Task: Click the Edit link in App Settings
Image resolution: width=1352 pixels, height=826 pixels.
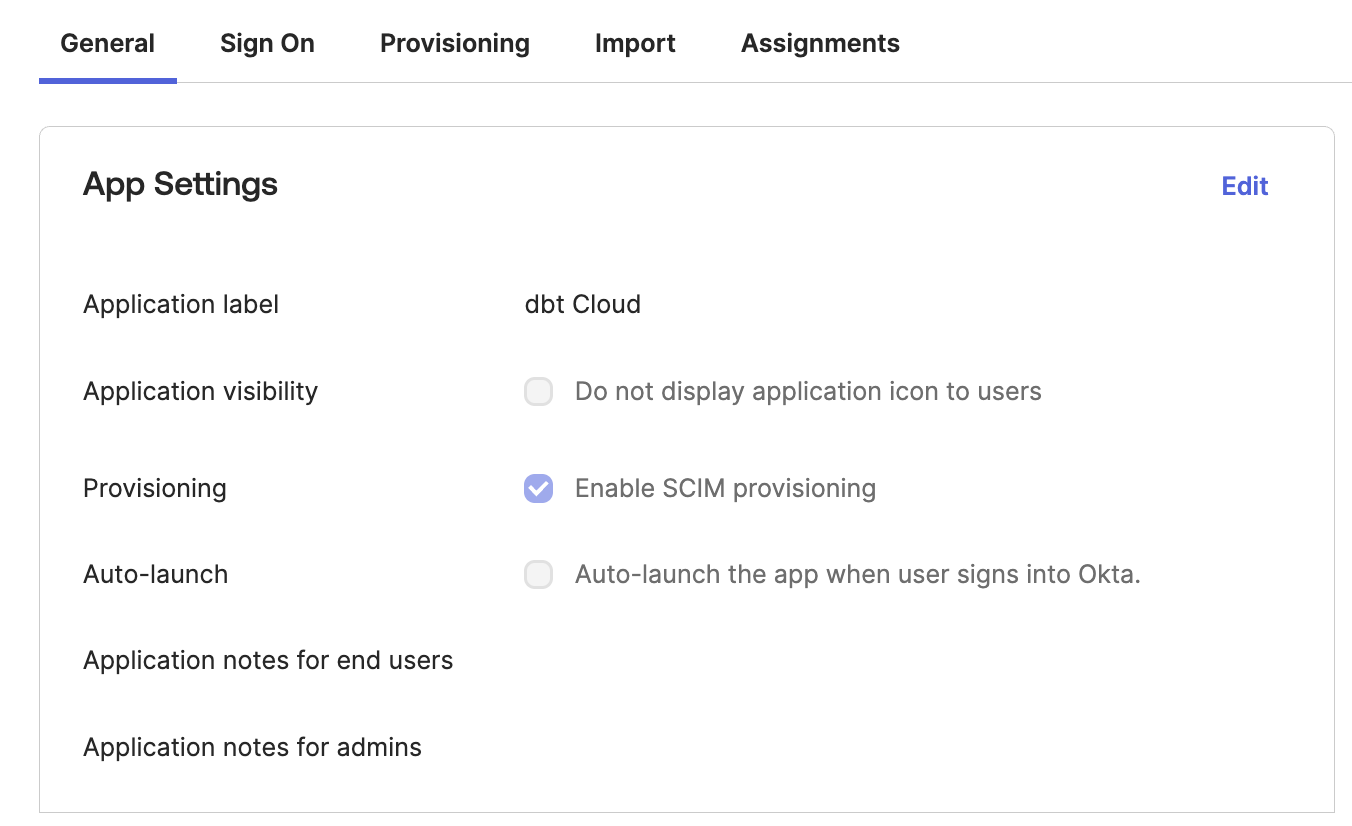Action: click(1243, 186)
